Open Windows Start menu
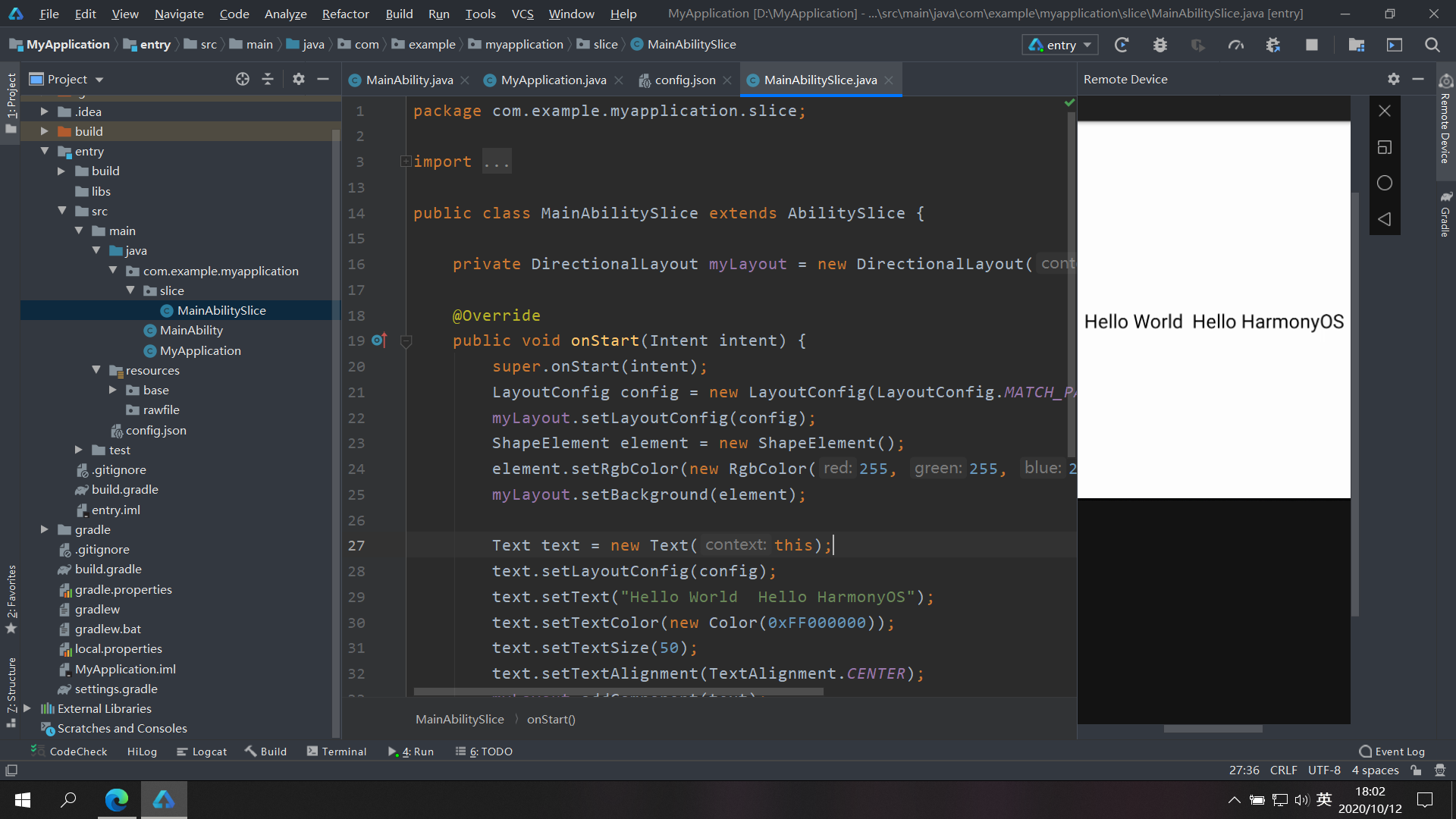This screenshot has height=819, width=1456. (23, 799)
